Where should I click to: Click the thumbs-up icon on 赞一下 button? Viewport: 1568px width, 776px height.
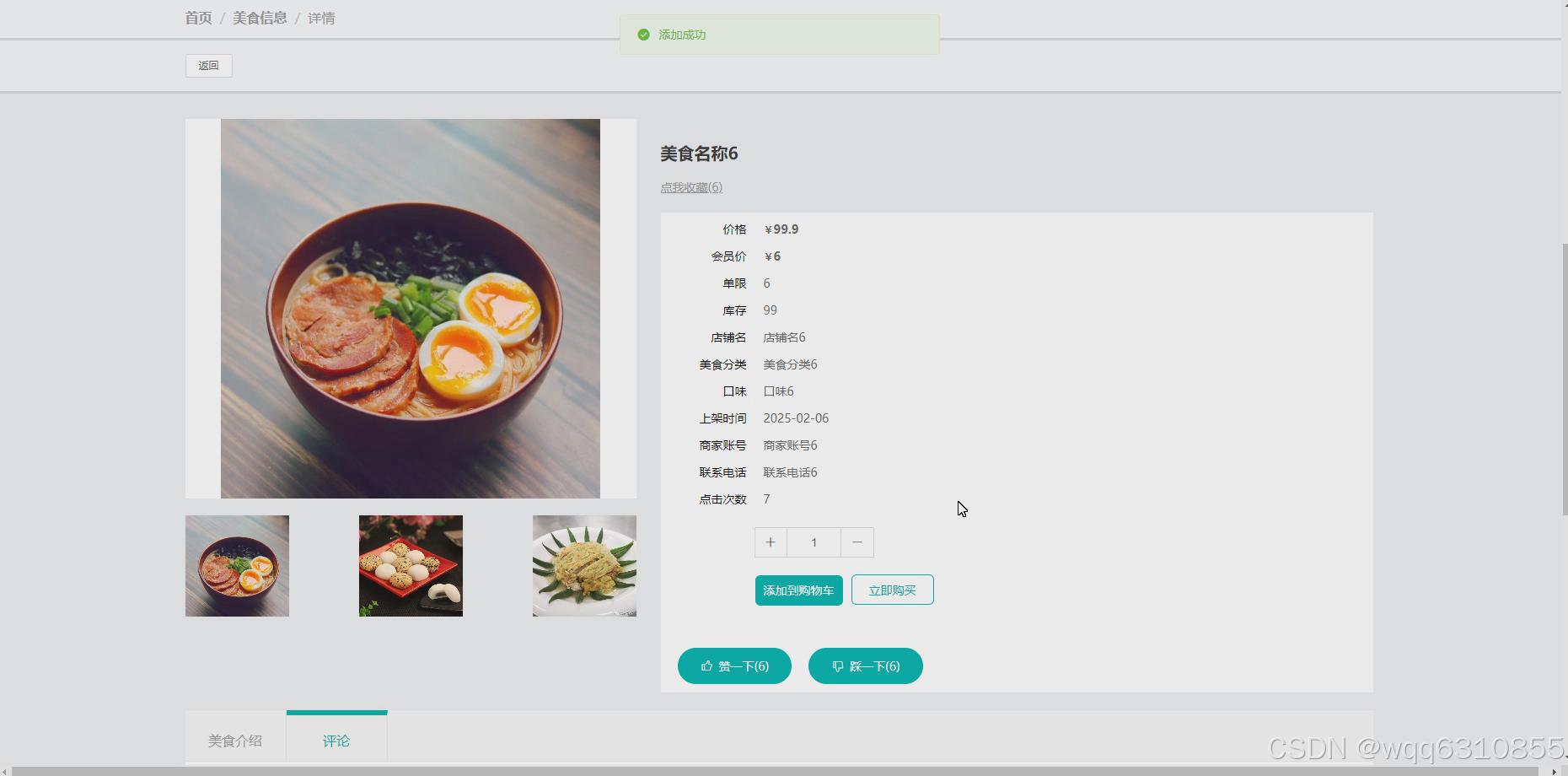coord(706,666)
